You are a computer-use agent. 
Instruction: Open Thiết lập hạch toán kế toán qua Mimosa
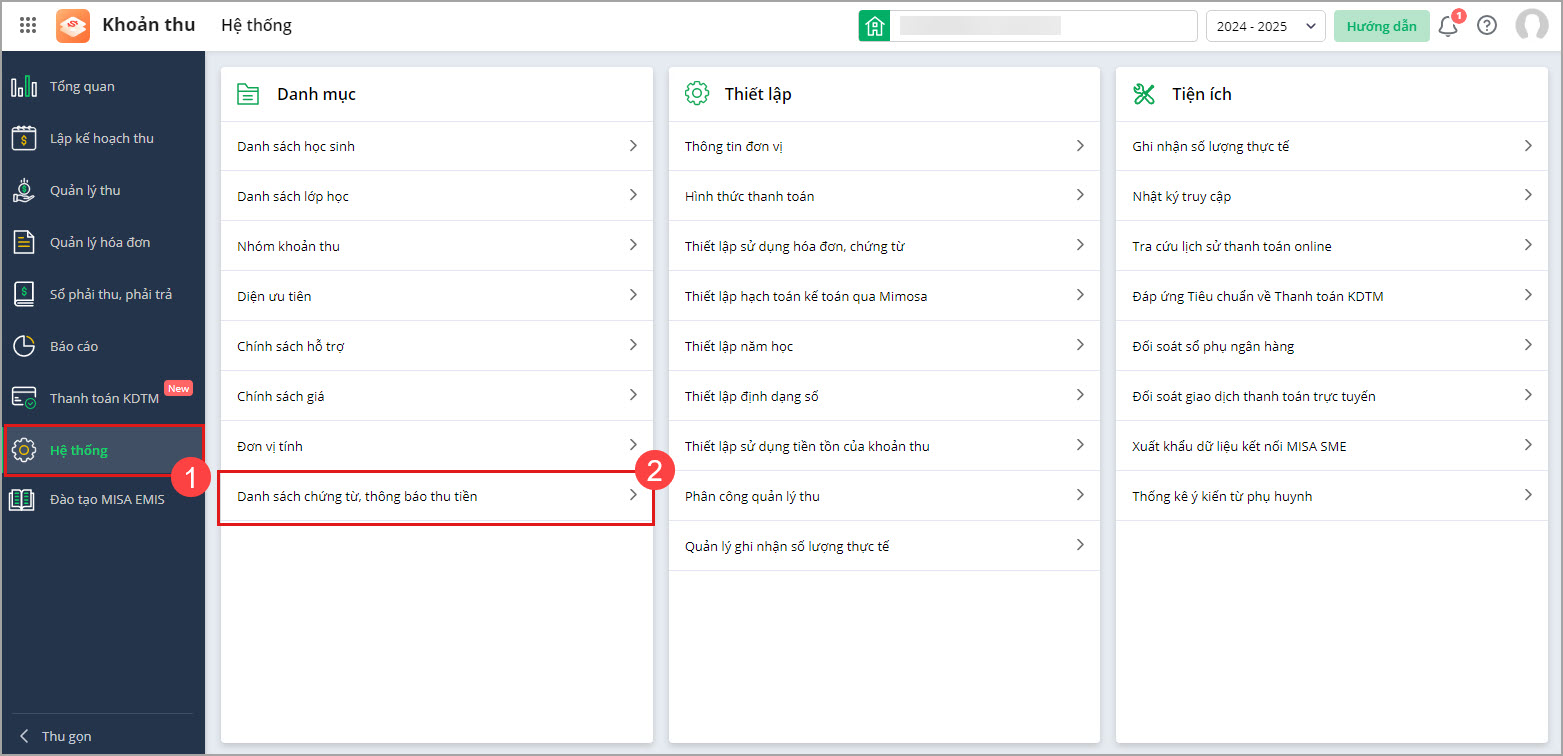(x=885, y=296)
